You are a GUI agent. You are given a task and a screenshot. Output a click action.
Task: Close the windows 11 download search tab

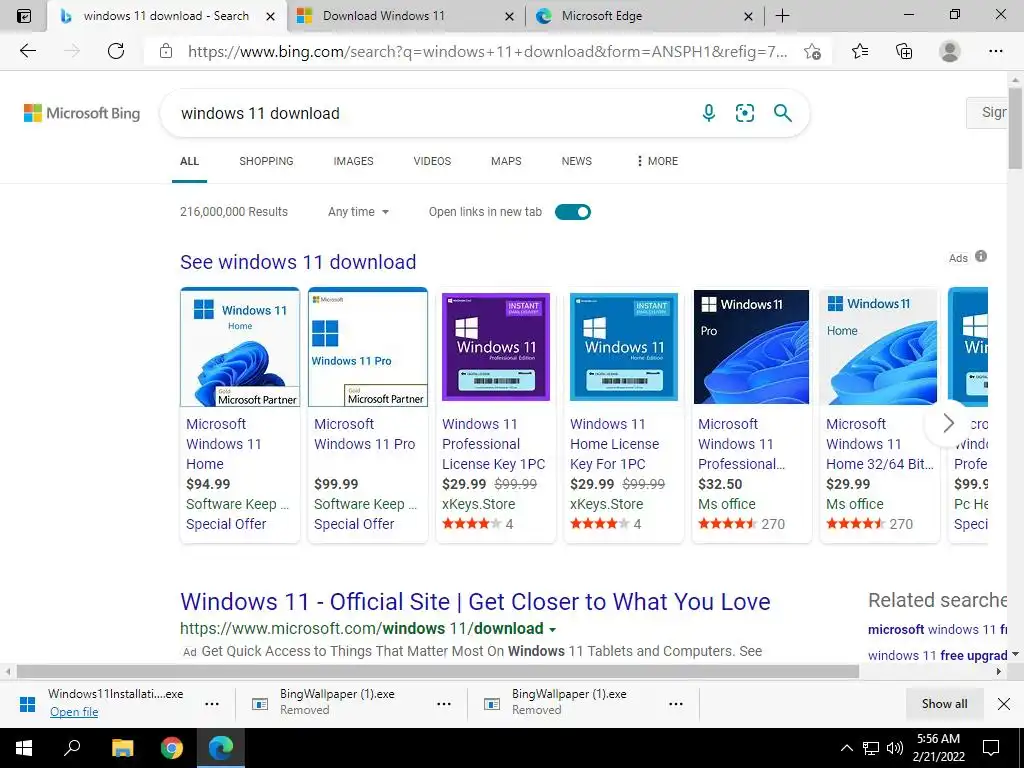point(270,16)
